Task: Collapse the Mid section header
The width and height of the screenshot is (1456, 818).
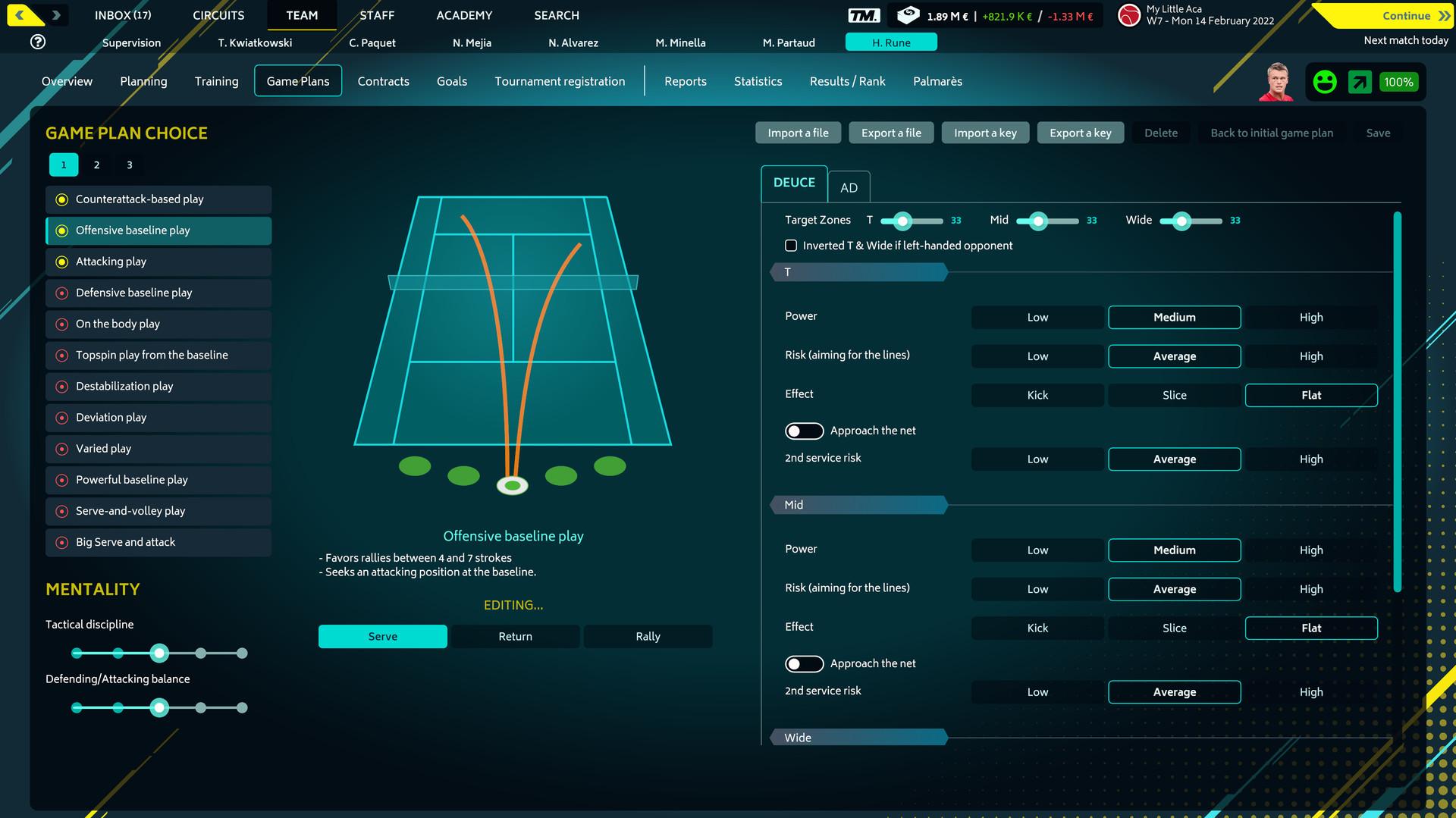Action: click(857, 504)
